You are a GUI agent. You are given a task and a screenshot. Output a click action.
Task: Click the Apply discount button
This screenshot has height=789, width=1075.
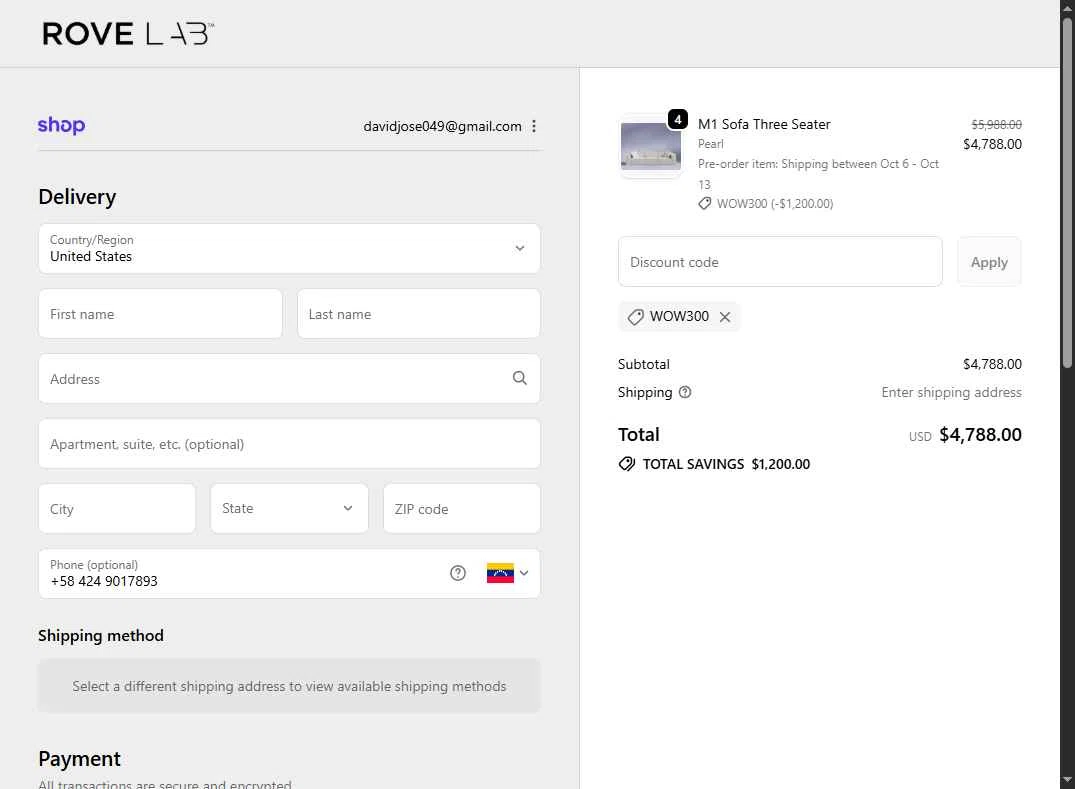(989, 262)
